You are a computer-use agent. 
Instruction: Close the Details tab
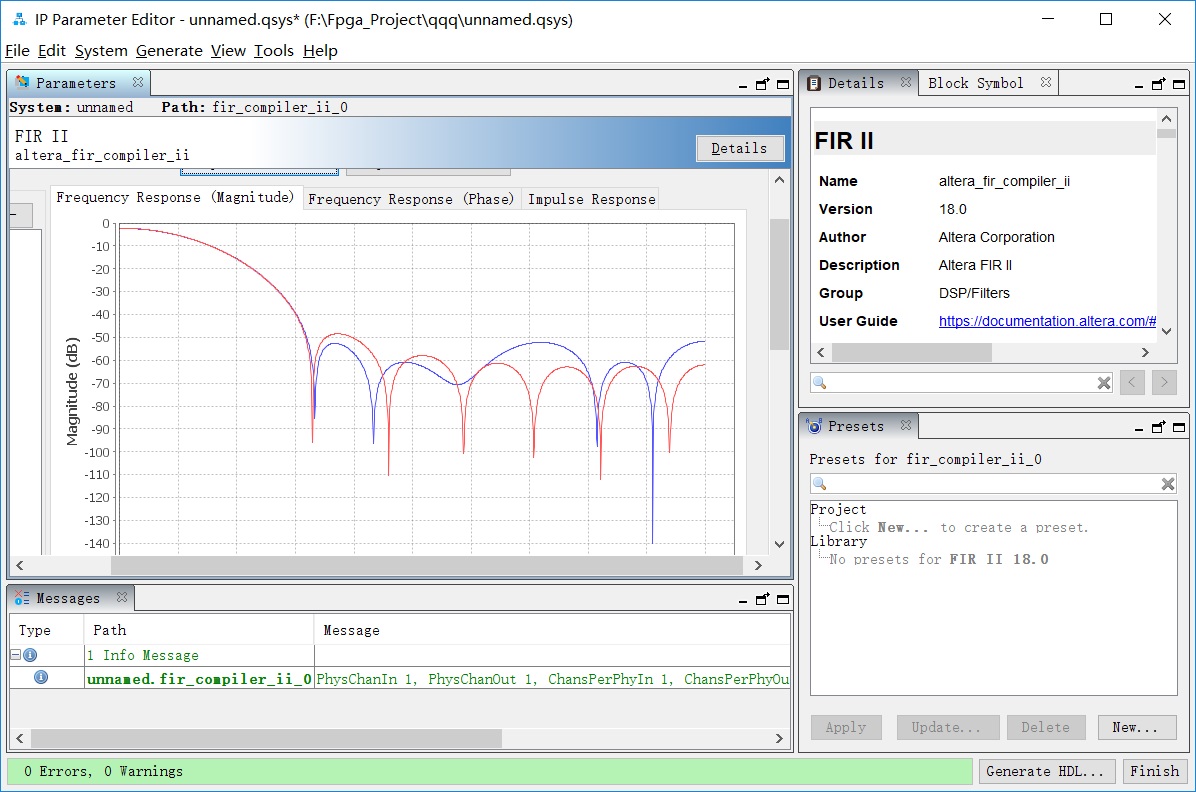[905, 82]
